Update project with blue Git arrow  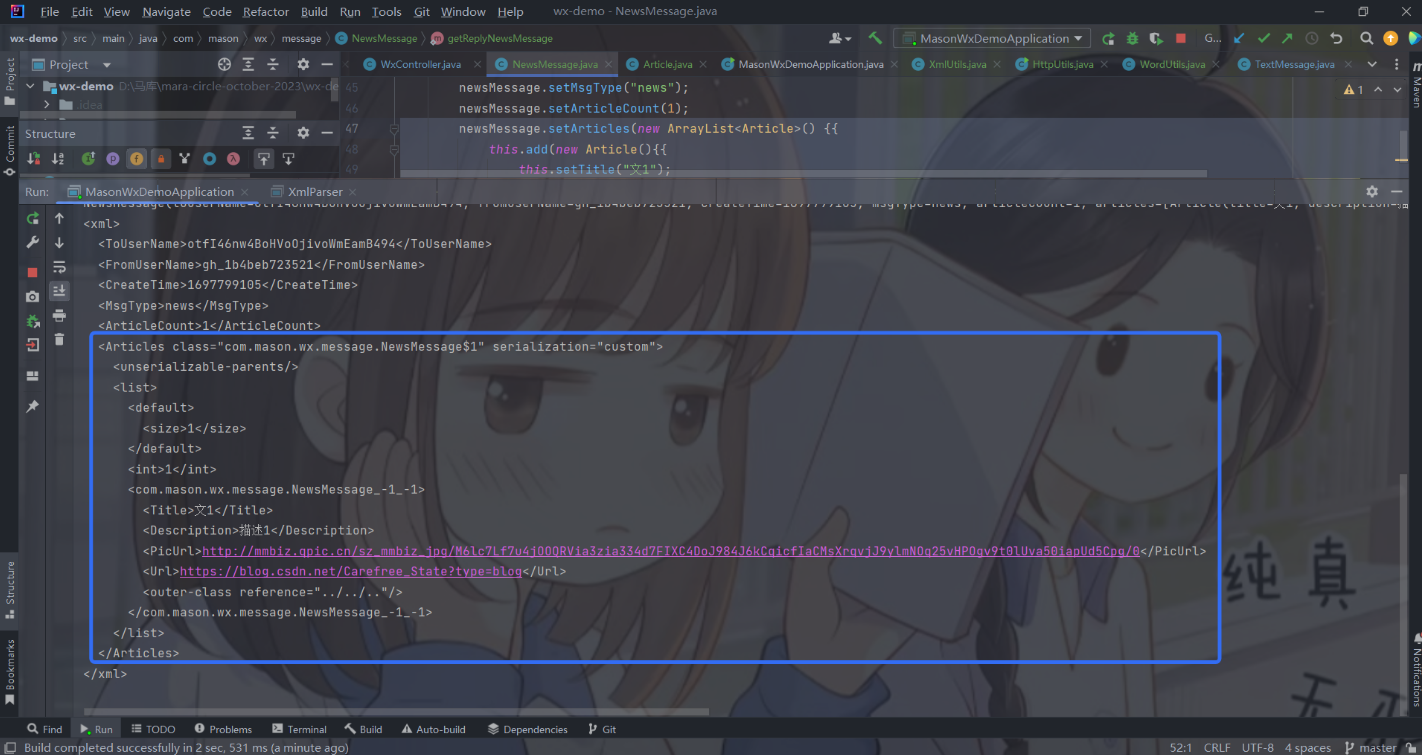(x=1240, y=38)
